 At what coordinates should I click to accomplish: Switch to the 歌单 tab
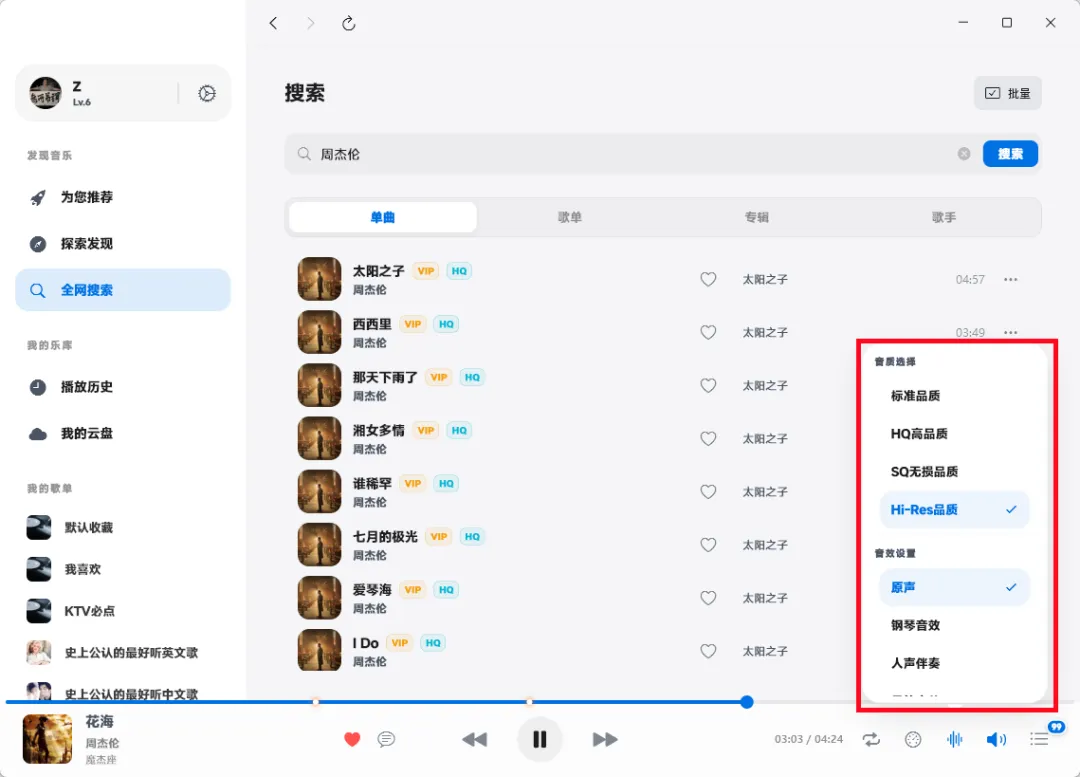570,217
